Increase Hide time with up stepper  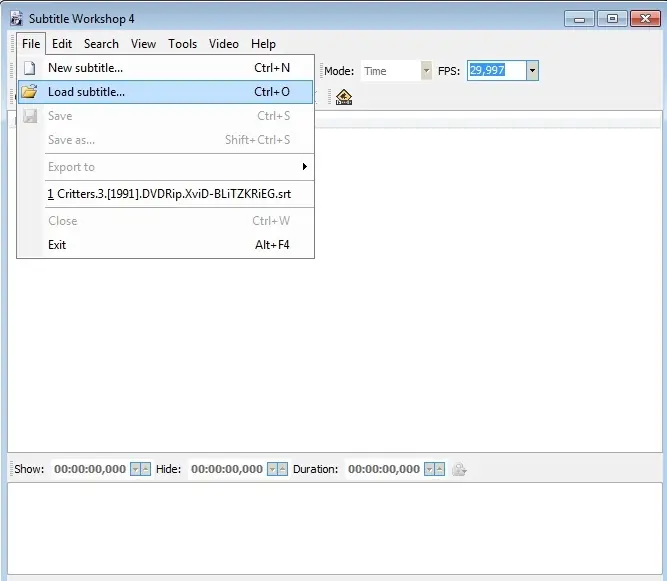[x=282, y=469]
